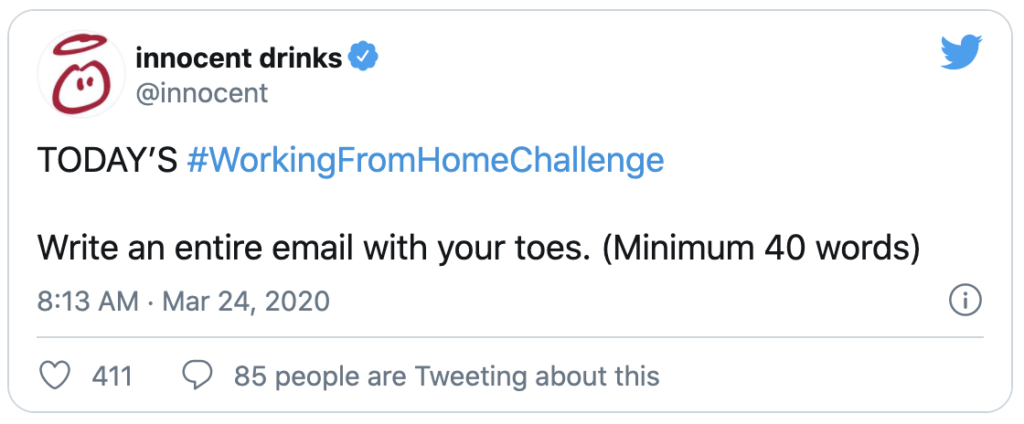Open the tweet info circle icon
Screen dimensions: 1024x424
click(x=965, y=301)
